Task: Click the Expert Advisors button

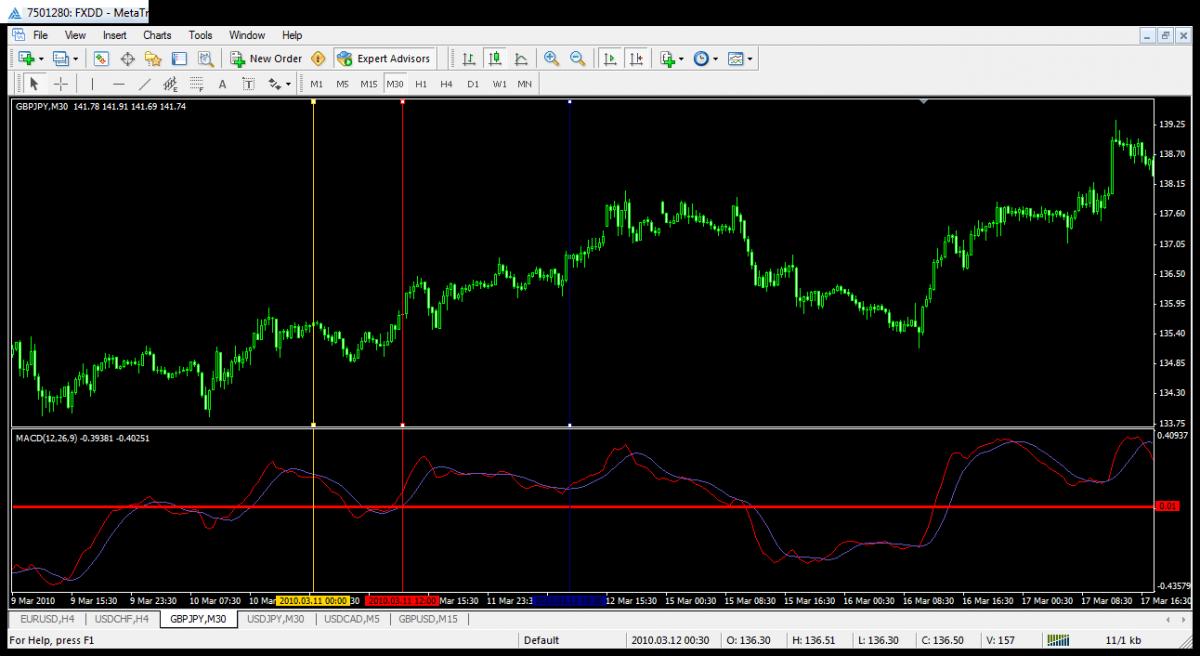Action: click(384, 59)
